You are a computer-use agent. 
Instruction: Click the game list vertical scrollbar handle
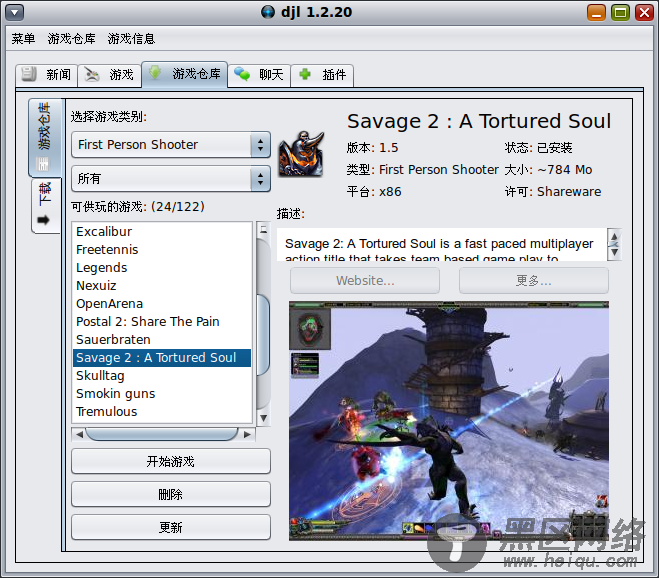[264, 334]
